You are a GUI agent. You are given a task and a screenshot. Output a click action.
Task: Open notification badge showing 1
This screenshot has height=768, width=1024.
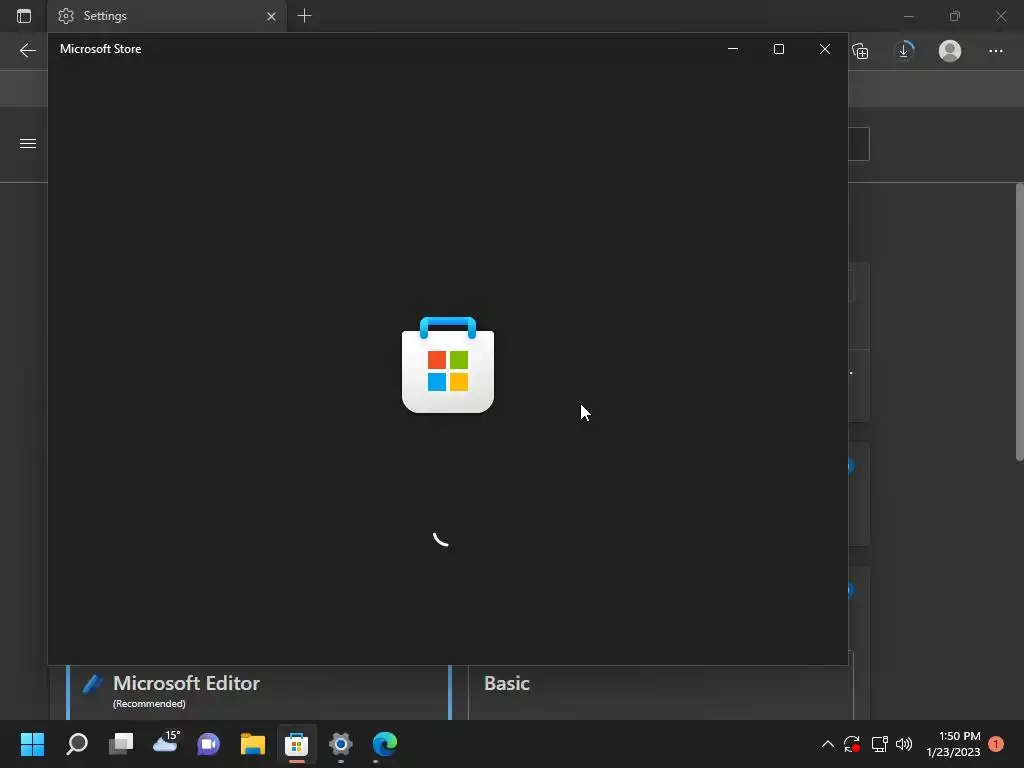coord(996,744)
